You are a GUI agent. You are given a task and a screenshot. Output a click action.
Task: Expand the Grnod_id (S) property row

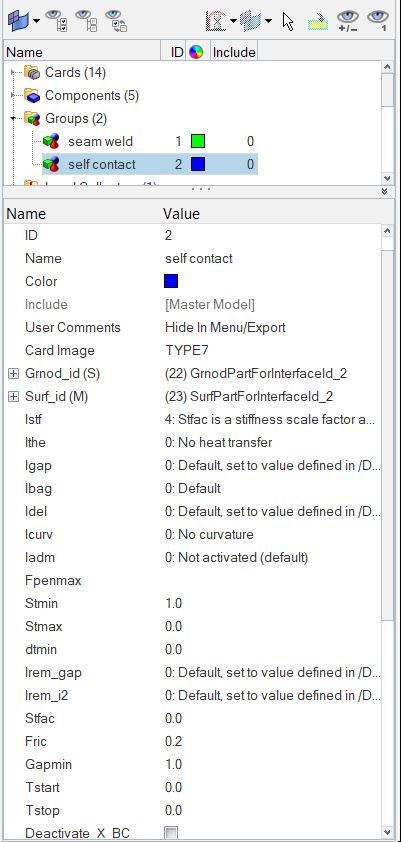(x=14, y=374)
